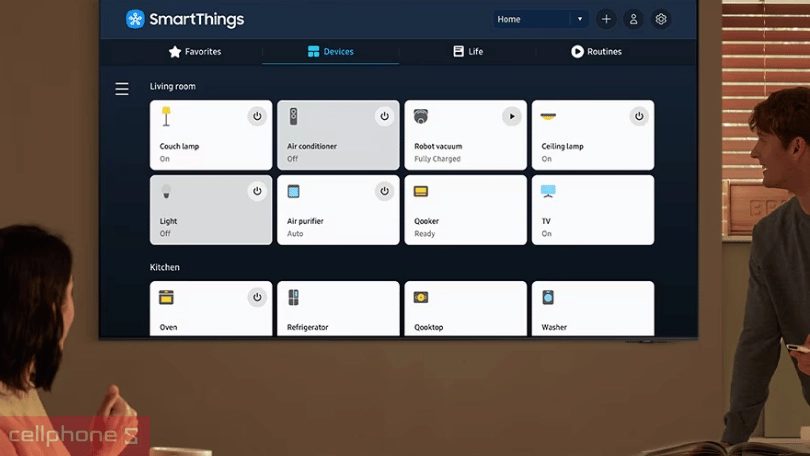Click the TV device icon
Image resolution: width=810 pixels, height=456 pixels.
547,191
